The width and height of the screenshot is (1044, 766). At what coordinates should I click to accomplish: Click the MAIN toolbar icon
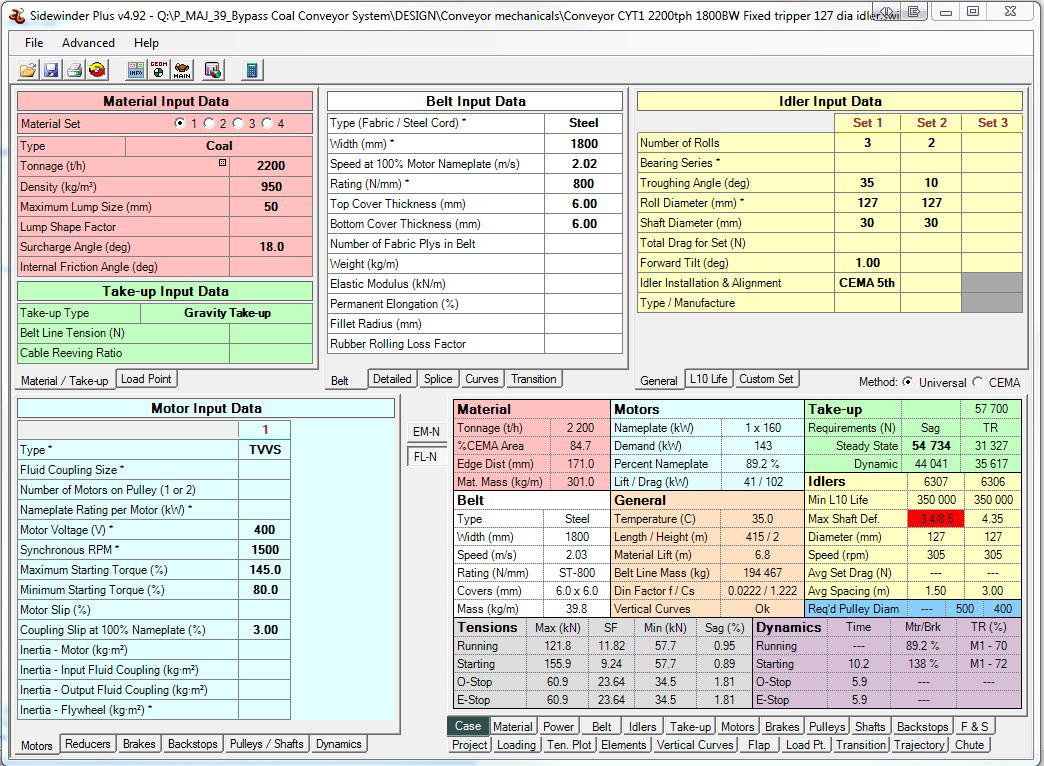pos(182,70)
